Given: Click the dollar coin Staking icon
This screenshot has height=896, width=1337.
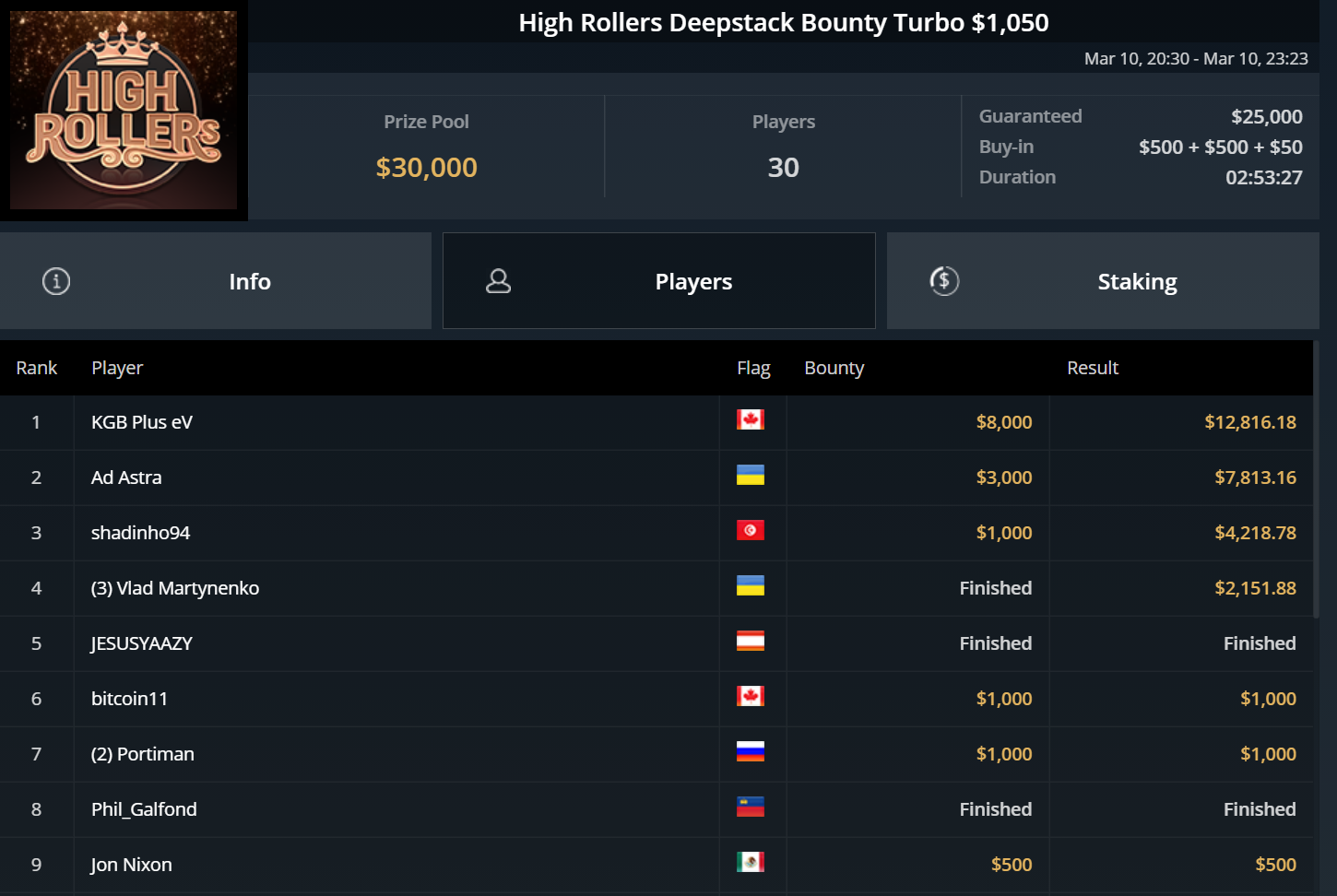Looking at the screenshot, I should click(x=944, y=281).
